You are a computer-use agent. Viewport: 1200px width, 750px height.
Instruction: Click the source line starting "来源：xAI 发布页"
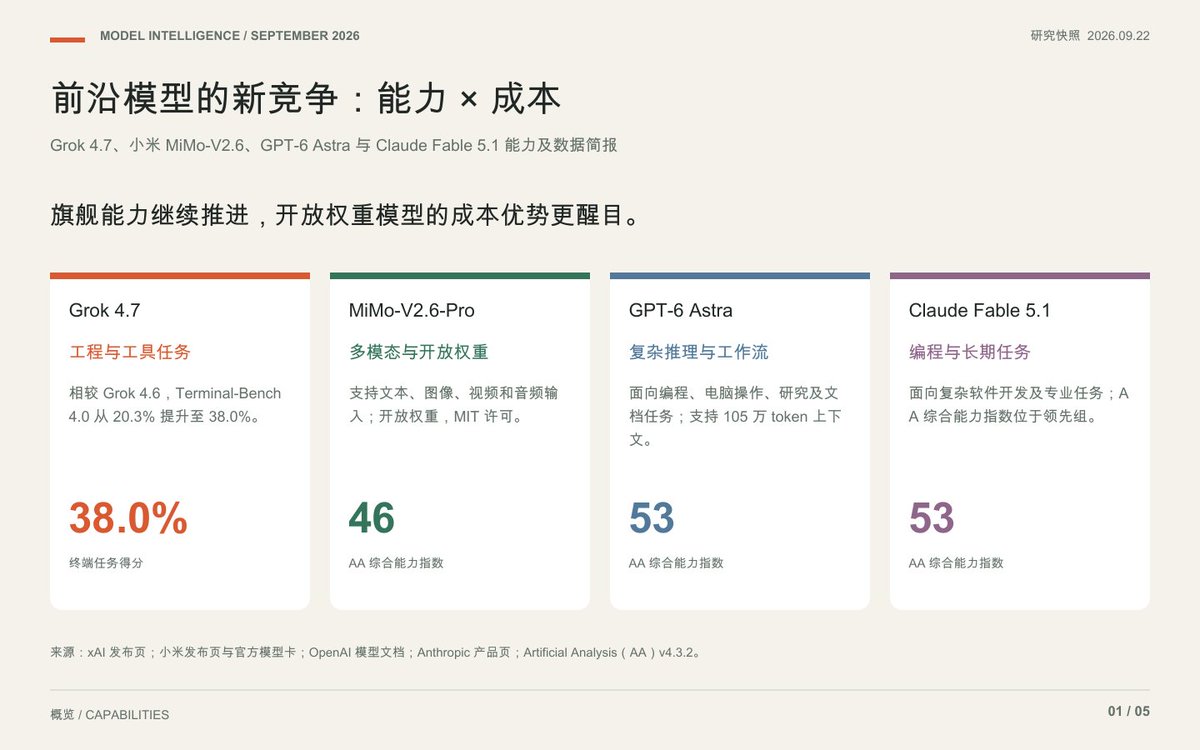[376, 653]
